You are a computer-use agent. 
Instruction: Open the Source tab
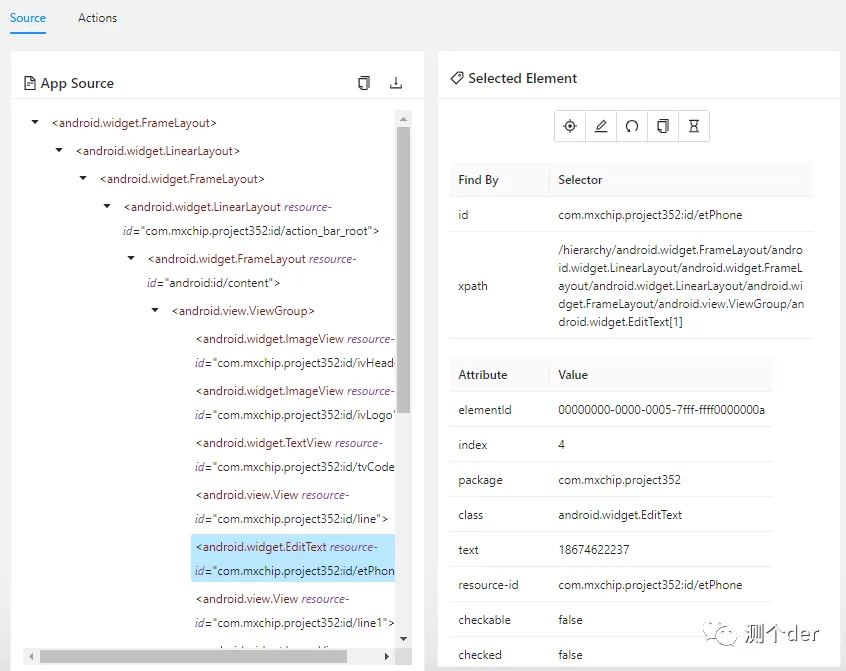point(28,18)
